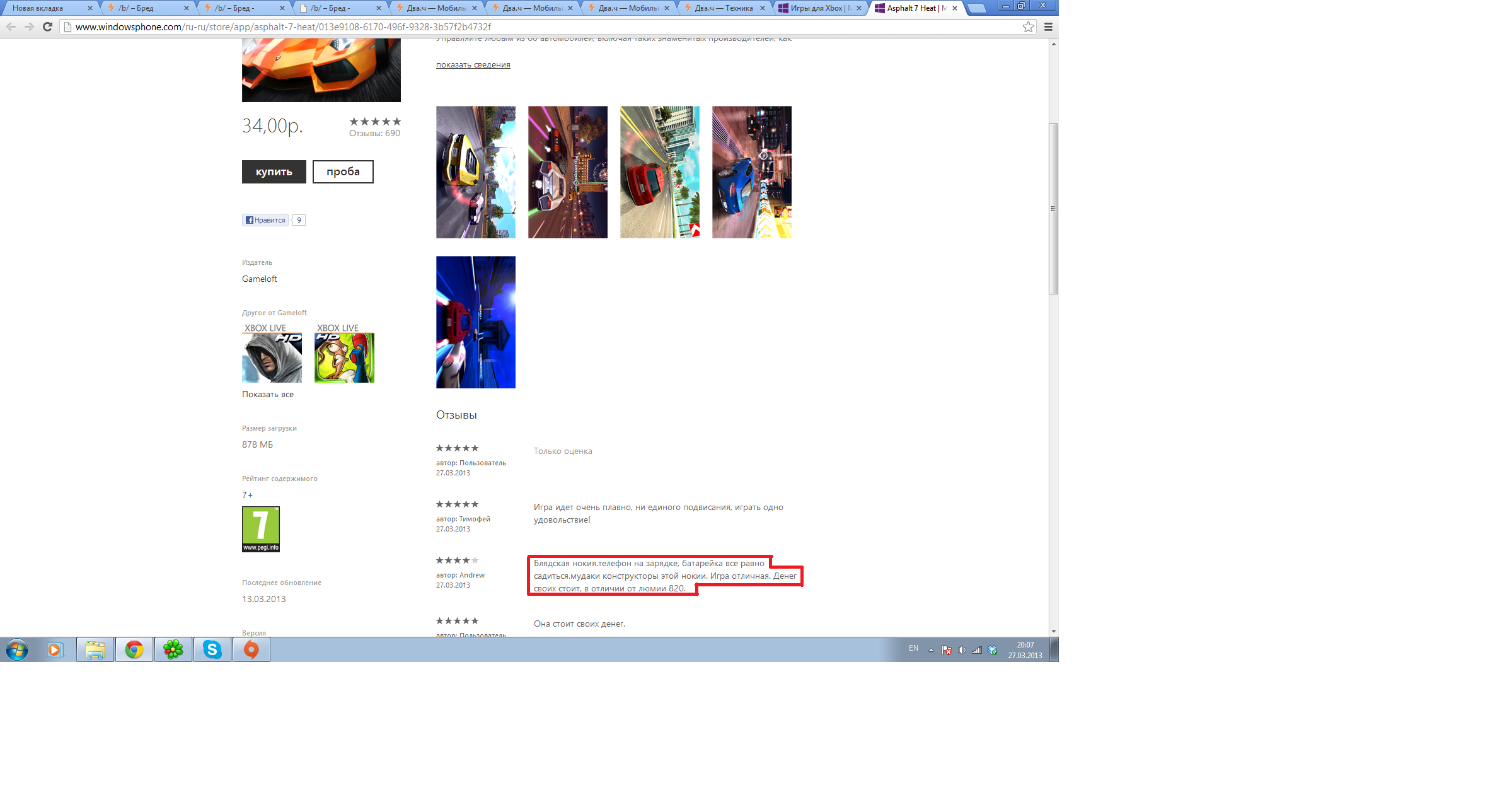Screen dimensions: 1512x807
Task: Open yellow car screenshot thumbnail
Action: pyautogui.click(x=476, y=172)
